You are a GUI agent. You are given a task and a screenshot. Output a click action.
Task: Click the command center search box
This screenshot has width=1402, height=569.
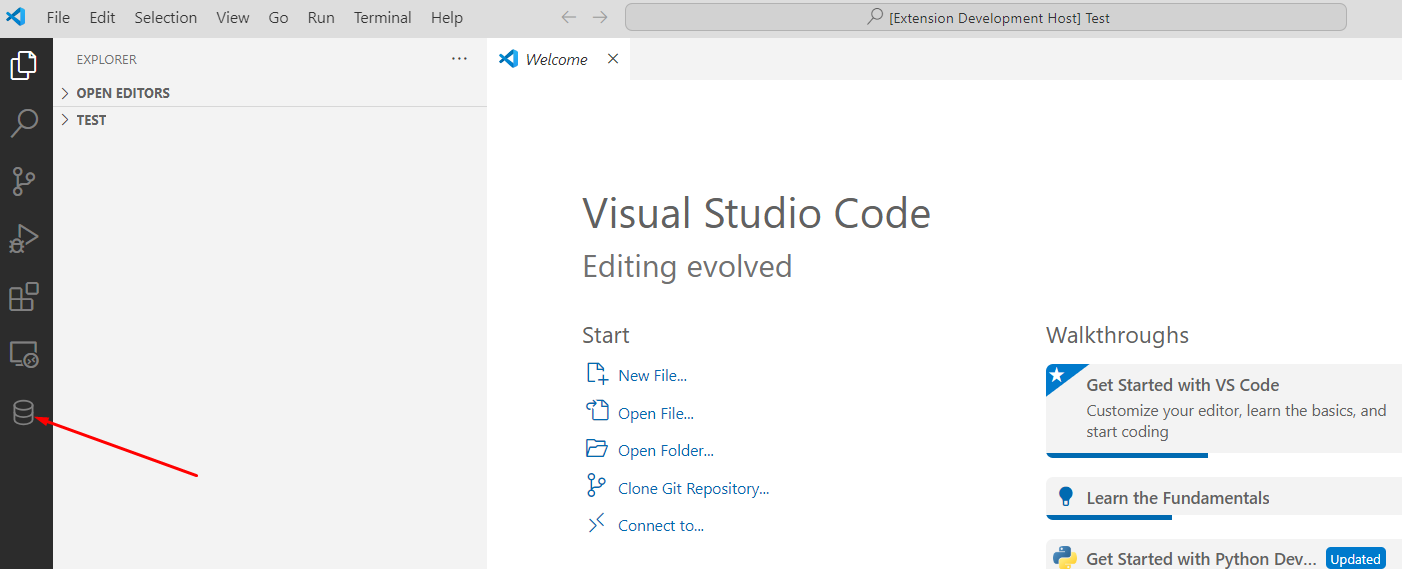click(x=986, y=17)
